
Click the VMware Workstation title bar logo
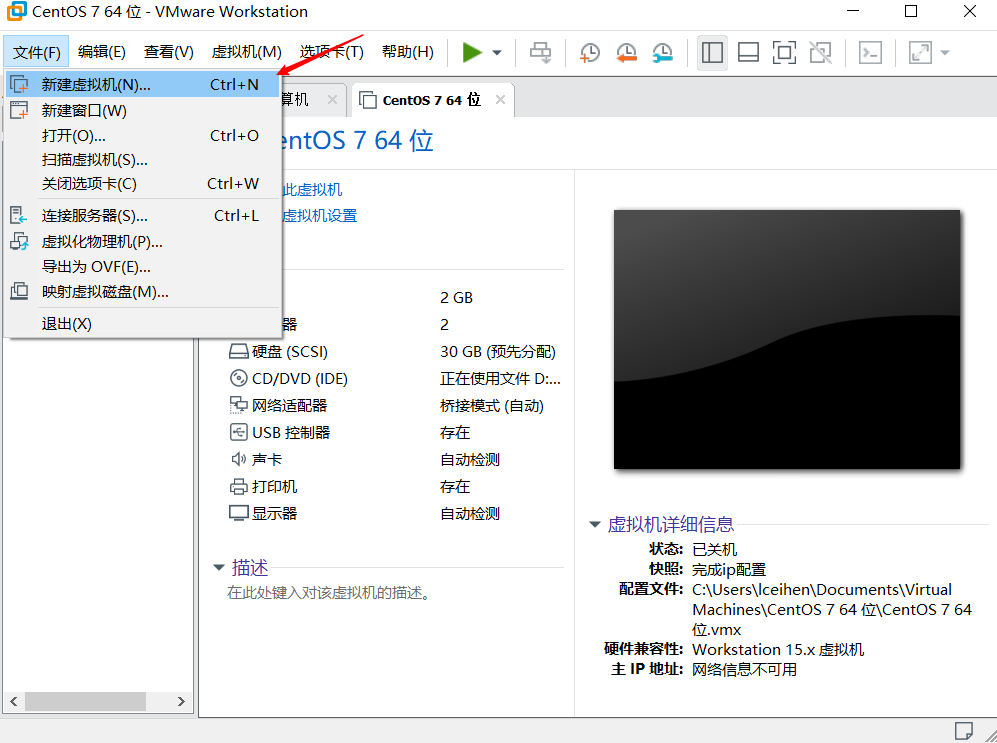(x=16, y=11)
